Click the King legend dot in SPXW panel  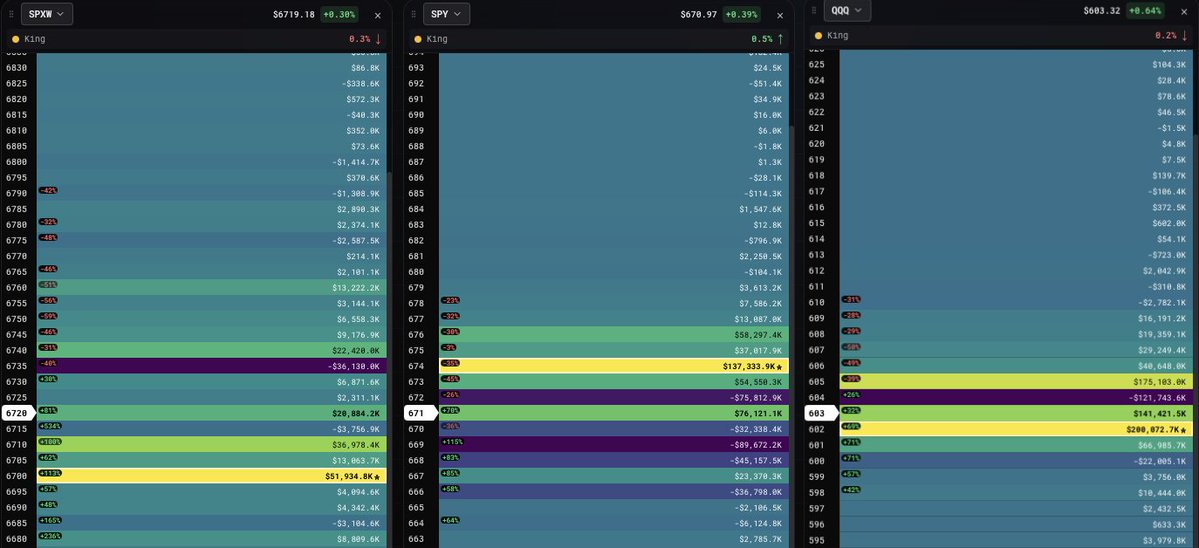[15, 39]
